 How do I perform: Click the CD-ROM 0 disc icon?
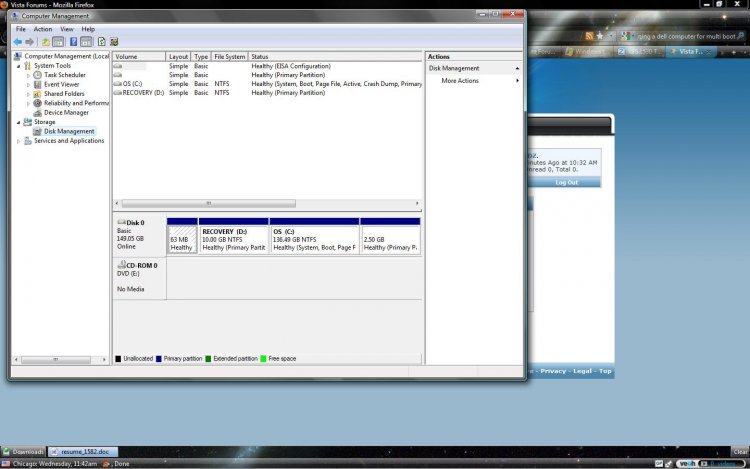tap(121, 265)
